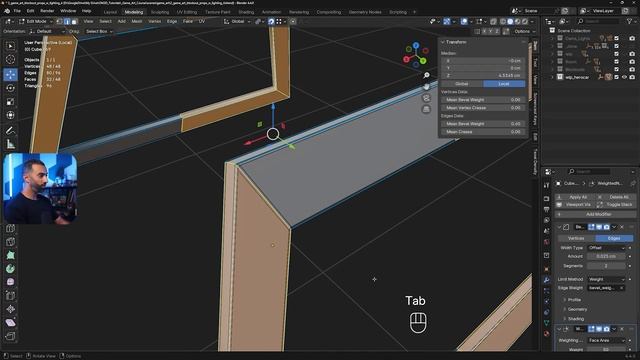Screen dimensions: 640x360
Task: Expand the wip_herocar collection tree
Action: [x=553, y=77]
